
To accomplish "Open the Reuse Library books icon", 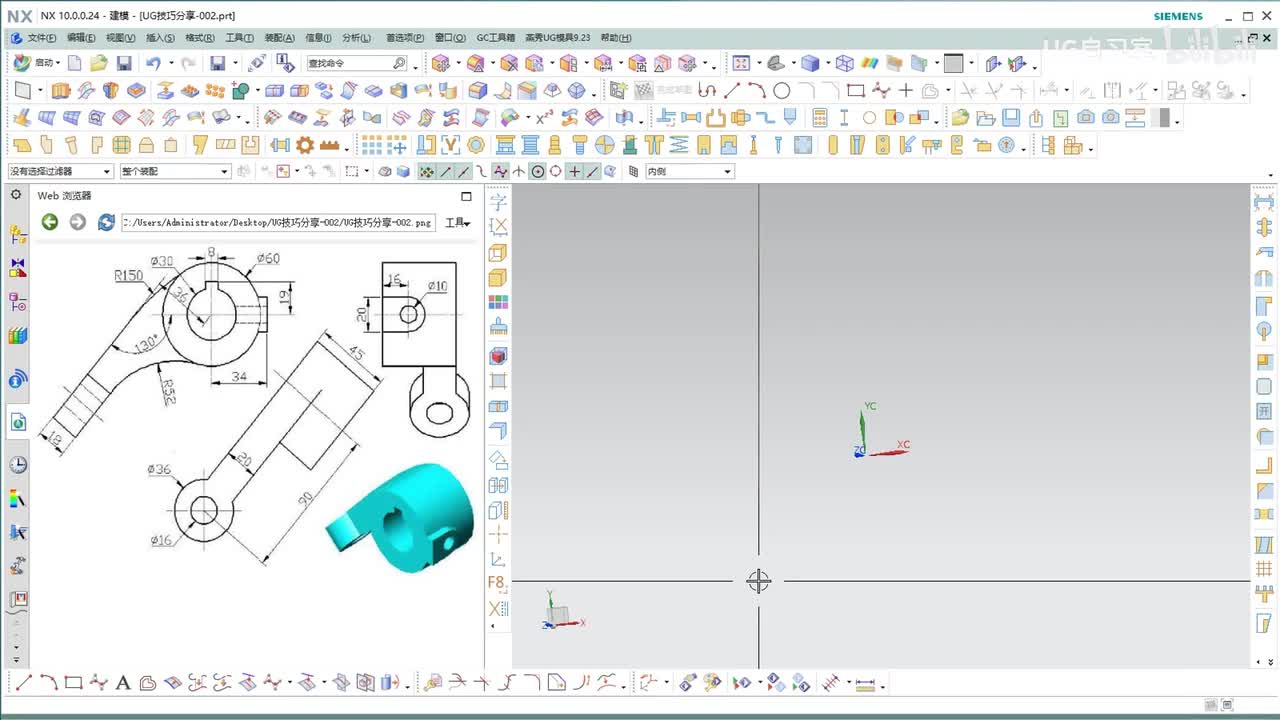I will (x=18, y=336).
